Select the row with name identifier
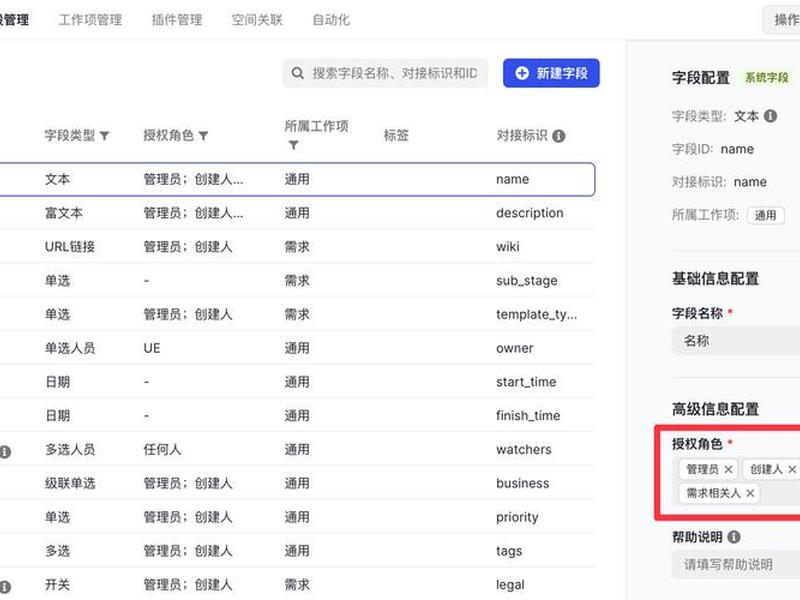 [297, 179]
